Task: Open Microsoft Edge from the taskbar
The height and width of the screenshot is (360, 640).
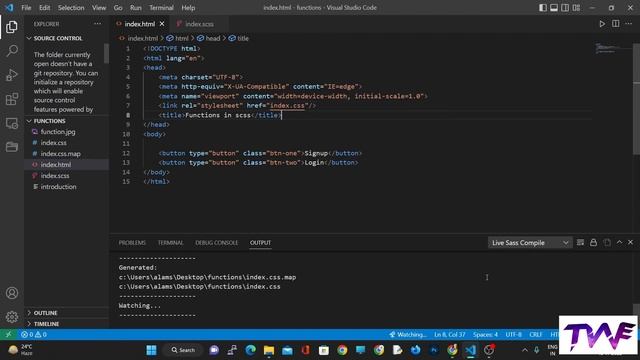Action: pos(251,350)
